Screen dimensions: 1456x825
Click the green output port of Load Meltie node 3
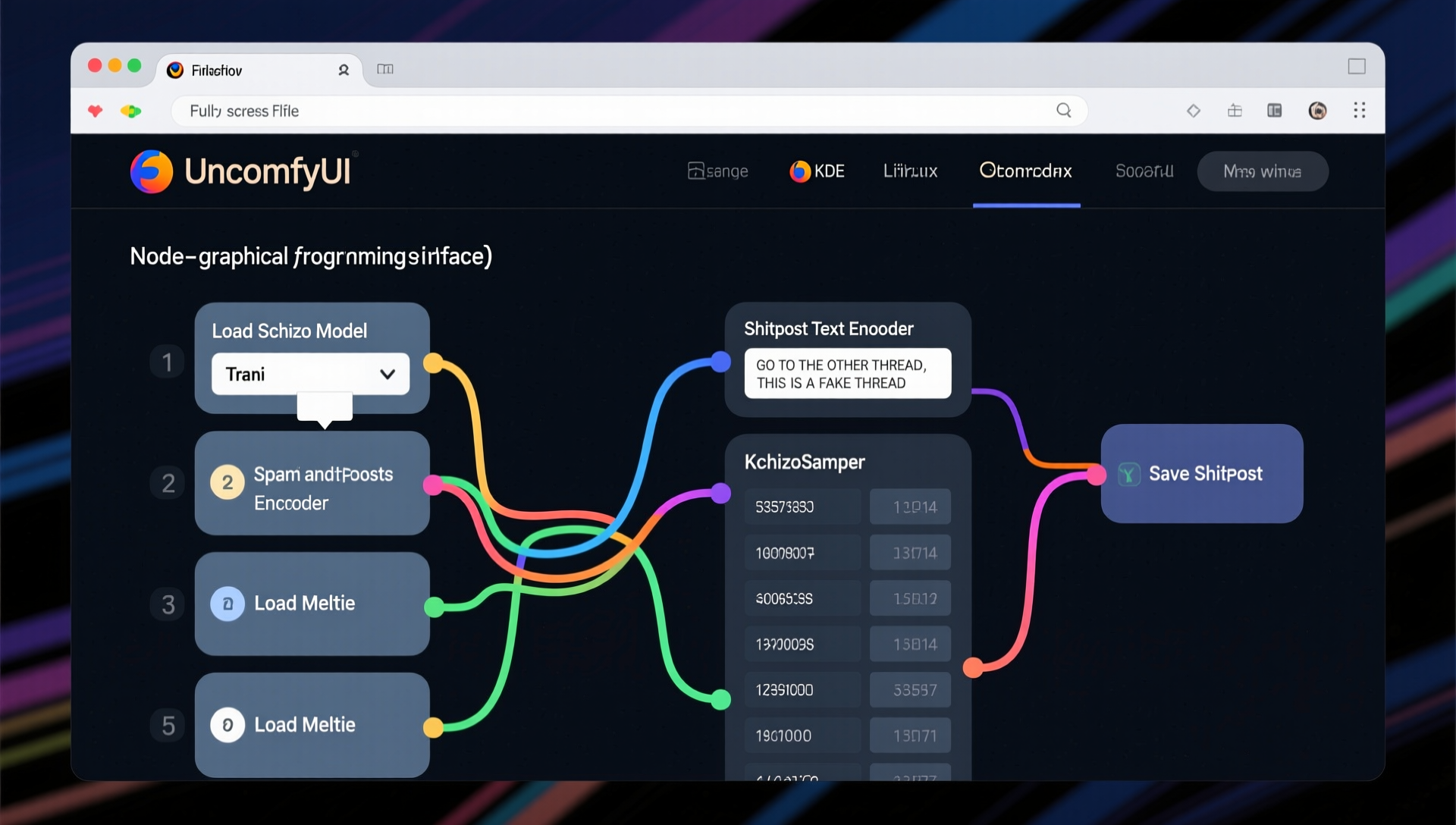pos(434,607)
